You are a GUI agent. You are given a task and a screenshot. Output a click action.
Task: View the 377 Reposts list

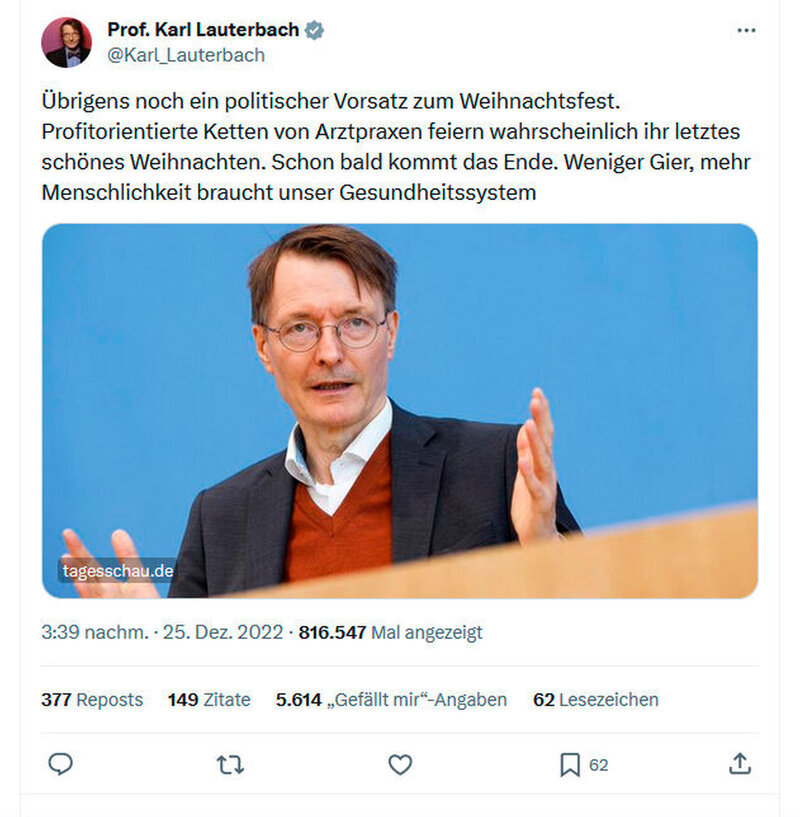[92, 699]
